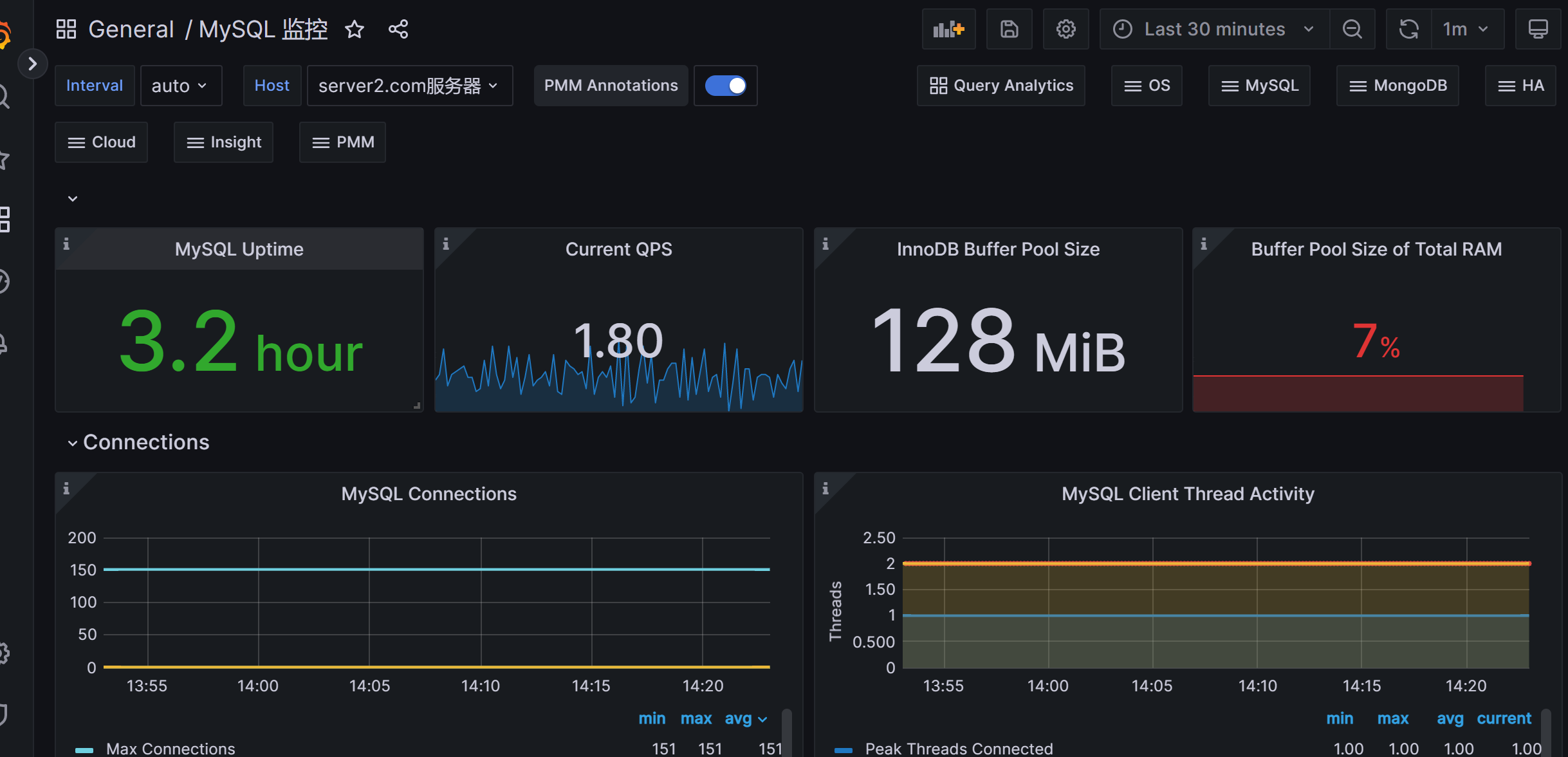This screenshot has width=1568, height=757.
Task: Open the 1m refresh interval dropdown
Action: [x=1468, y=29]
